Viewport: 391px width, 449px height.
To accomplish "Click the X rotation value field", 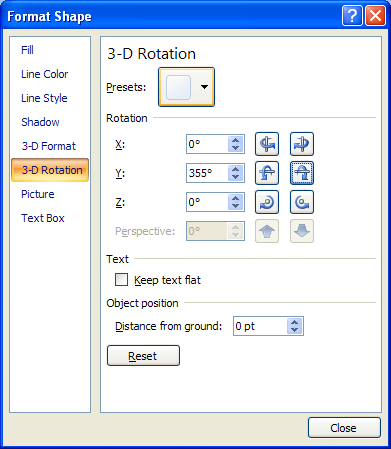I will click(207, 144).
